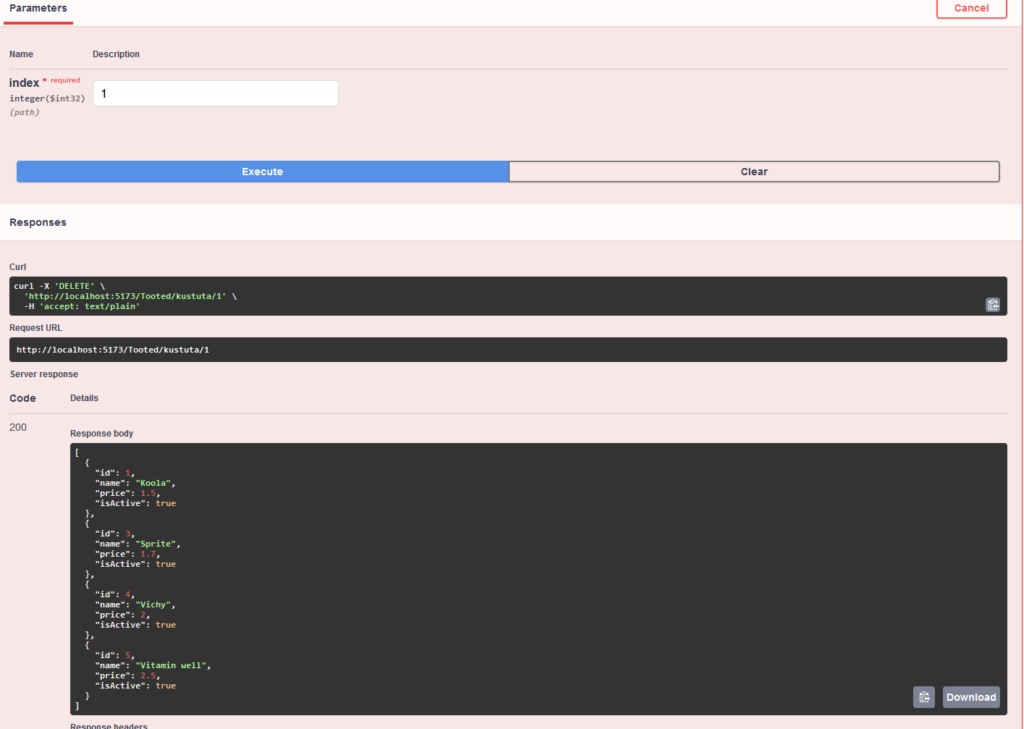Click the Name column header
Viewport: 1024px width, 729px height.
click(x=21, y=54)
